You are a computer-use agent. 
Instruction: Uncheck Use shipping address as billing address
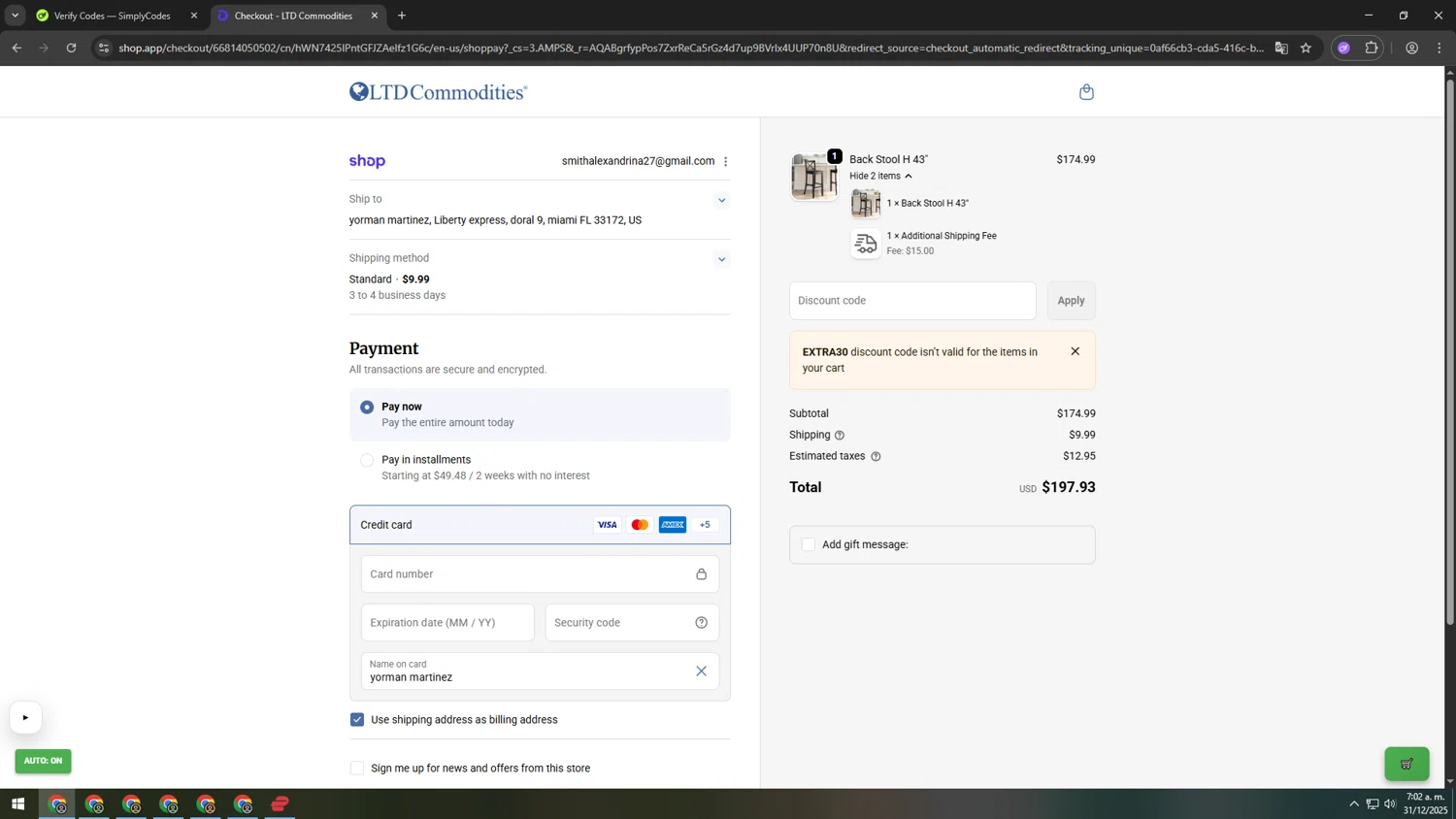click(x=357, y=720)
